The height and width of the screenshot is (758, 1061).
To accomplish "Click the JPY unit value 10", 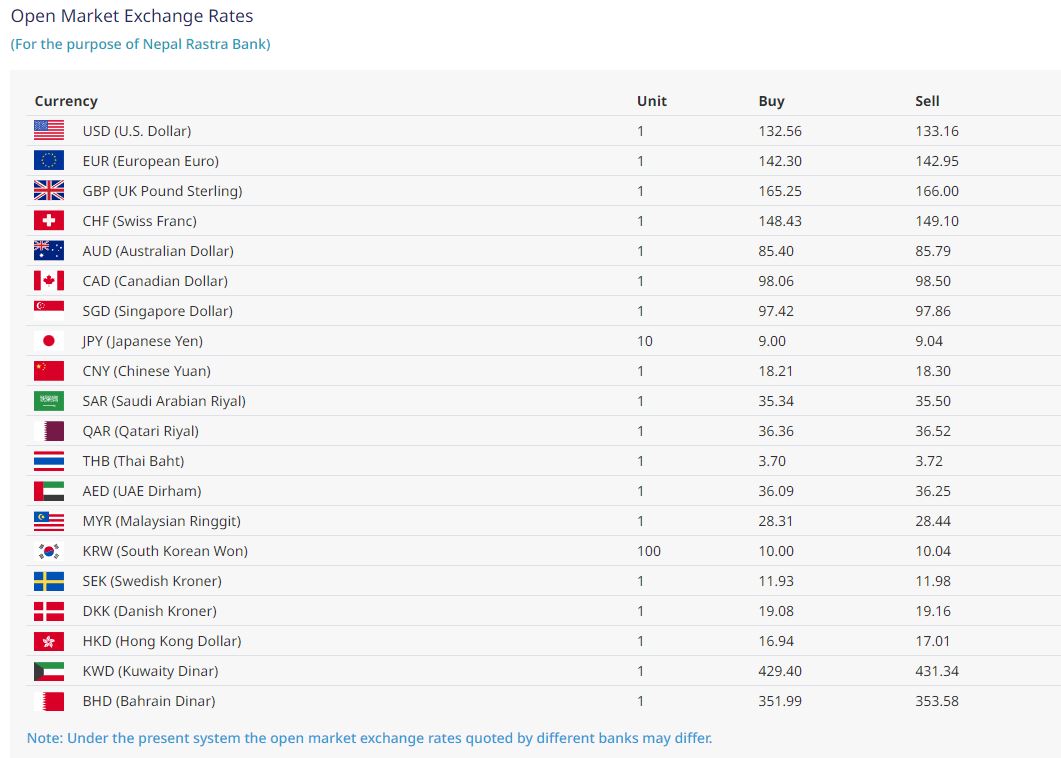I will point(644,341).
